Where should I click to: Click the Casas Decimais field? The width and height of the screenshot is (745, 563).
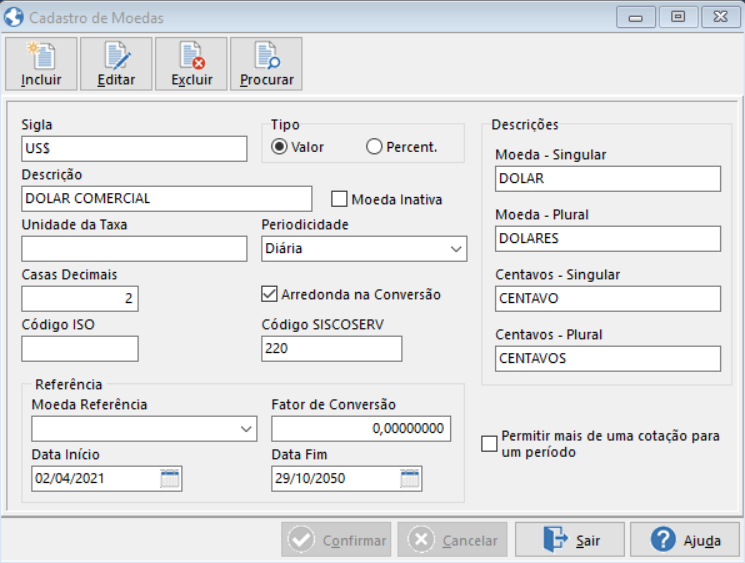[x=80, y=299]
